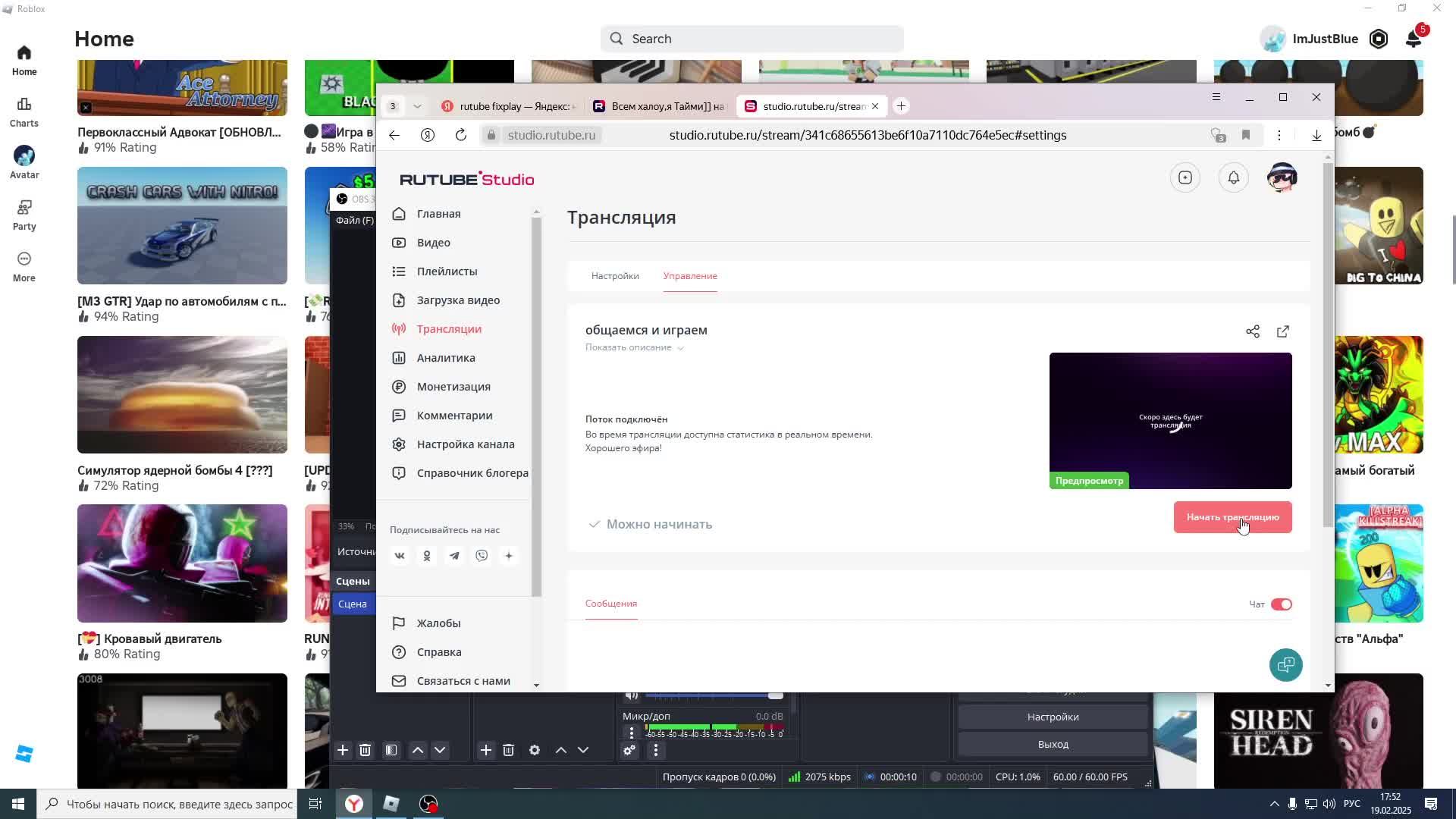
Task: Switch to the Всем халоу browser tab
Action: [659, 106]
